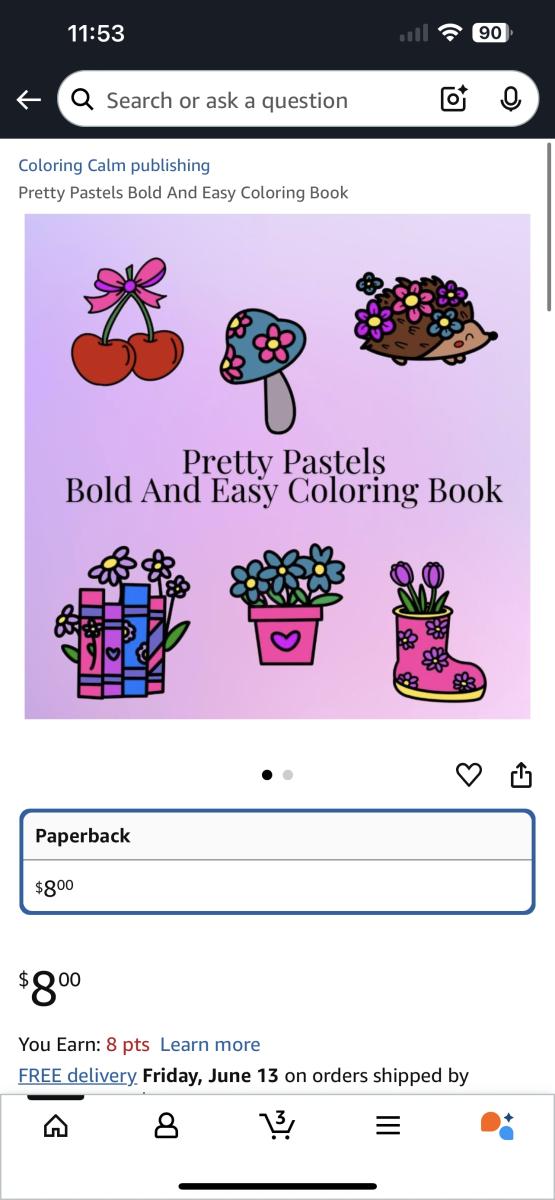555x1200 pixels.
Task: Select first image carousel dot
Action: pyautogui.click(x=267, y=774)
